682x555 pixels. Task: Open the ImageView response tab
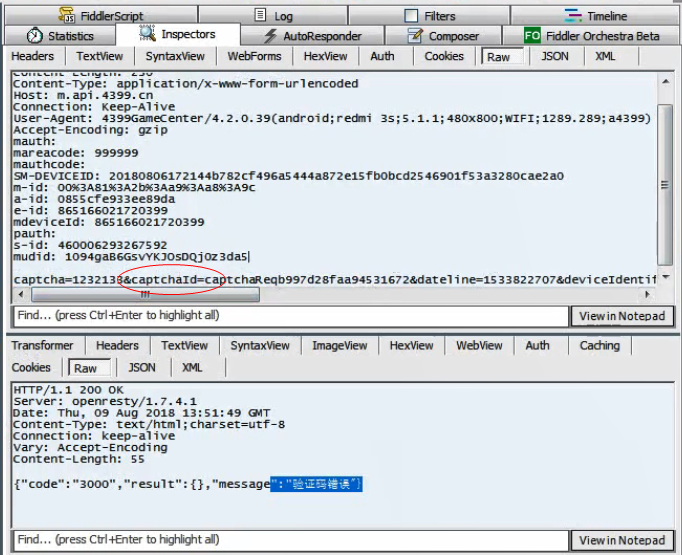(339, 346)
